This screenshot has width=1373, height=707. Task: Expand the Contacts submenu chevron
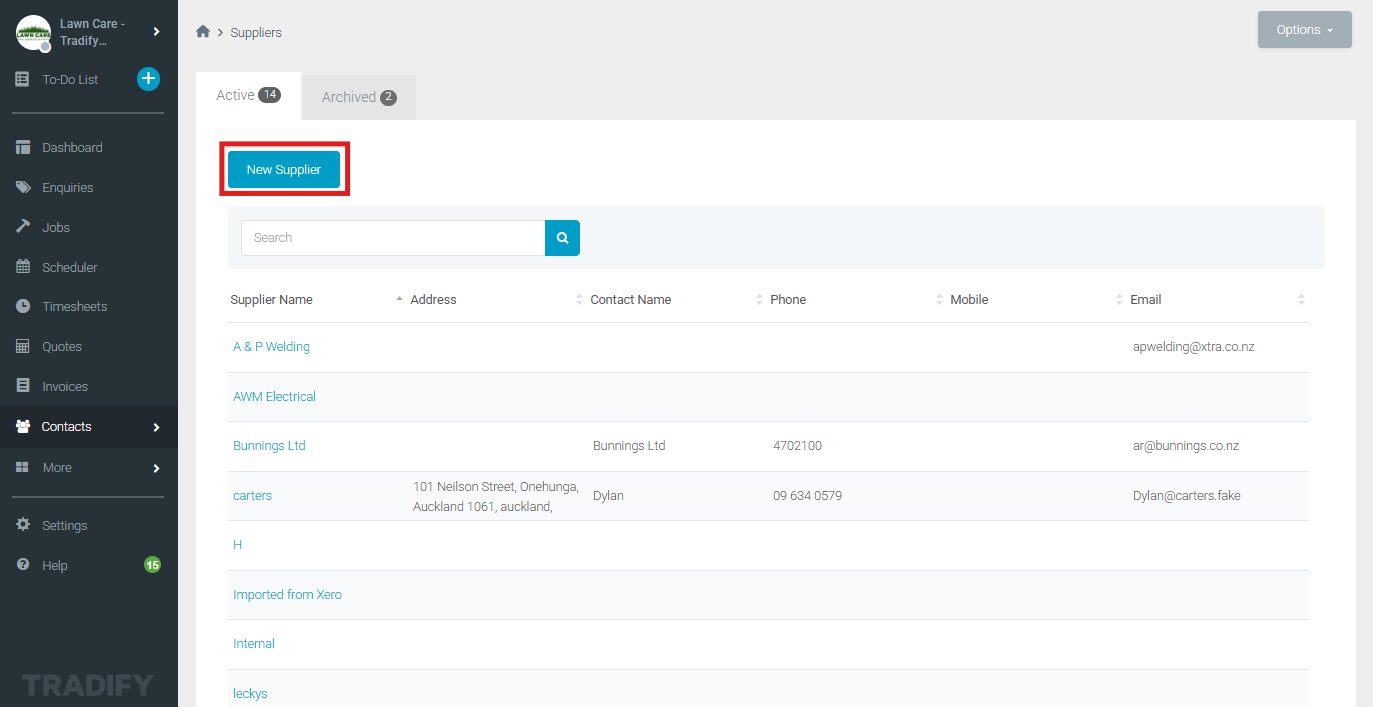(156, 427)
